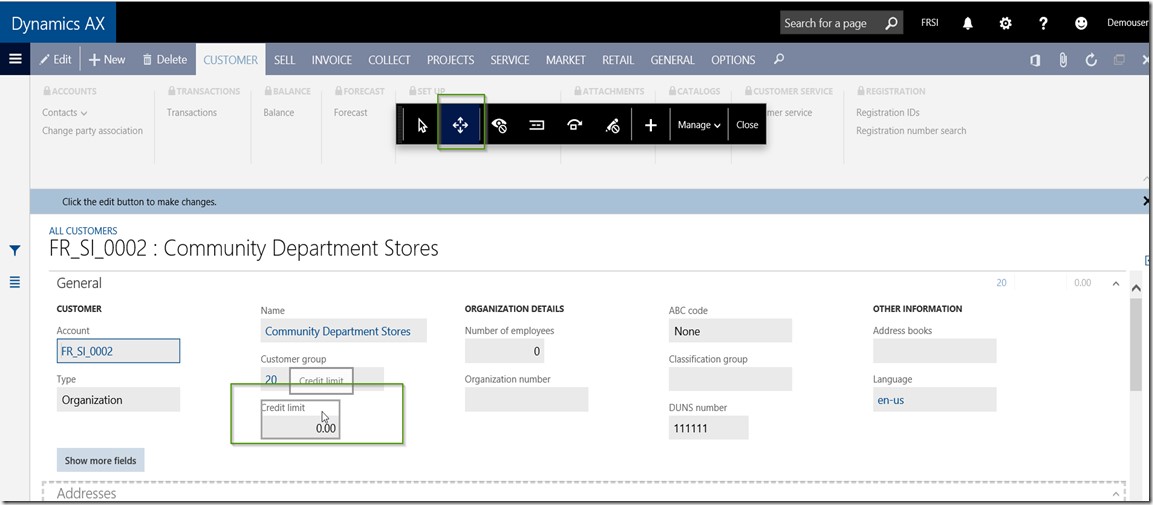This screenshot has height=505, width=1153.
Task: Choose the Summary tool in personalization toolbar
Action: (x=537, y=125)
